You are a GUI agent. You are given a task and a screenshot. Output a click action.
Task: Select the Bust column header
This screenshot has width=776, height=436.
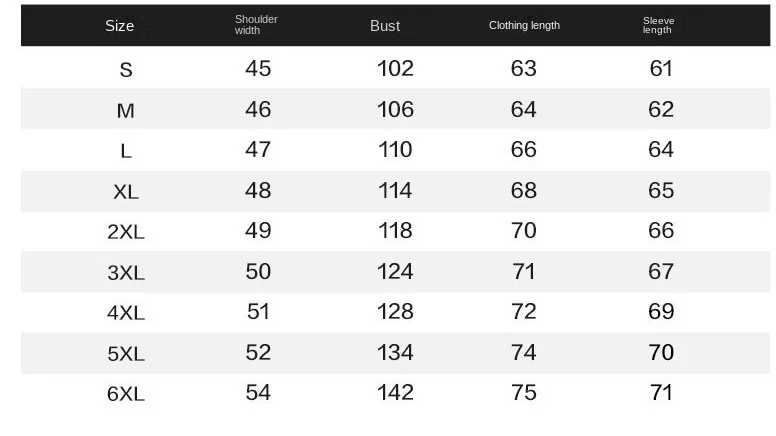tap(385, 26)
